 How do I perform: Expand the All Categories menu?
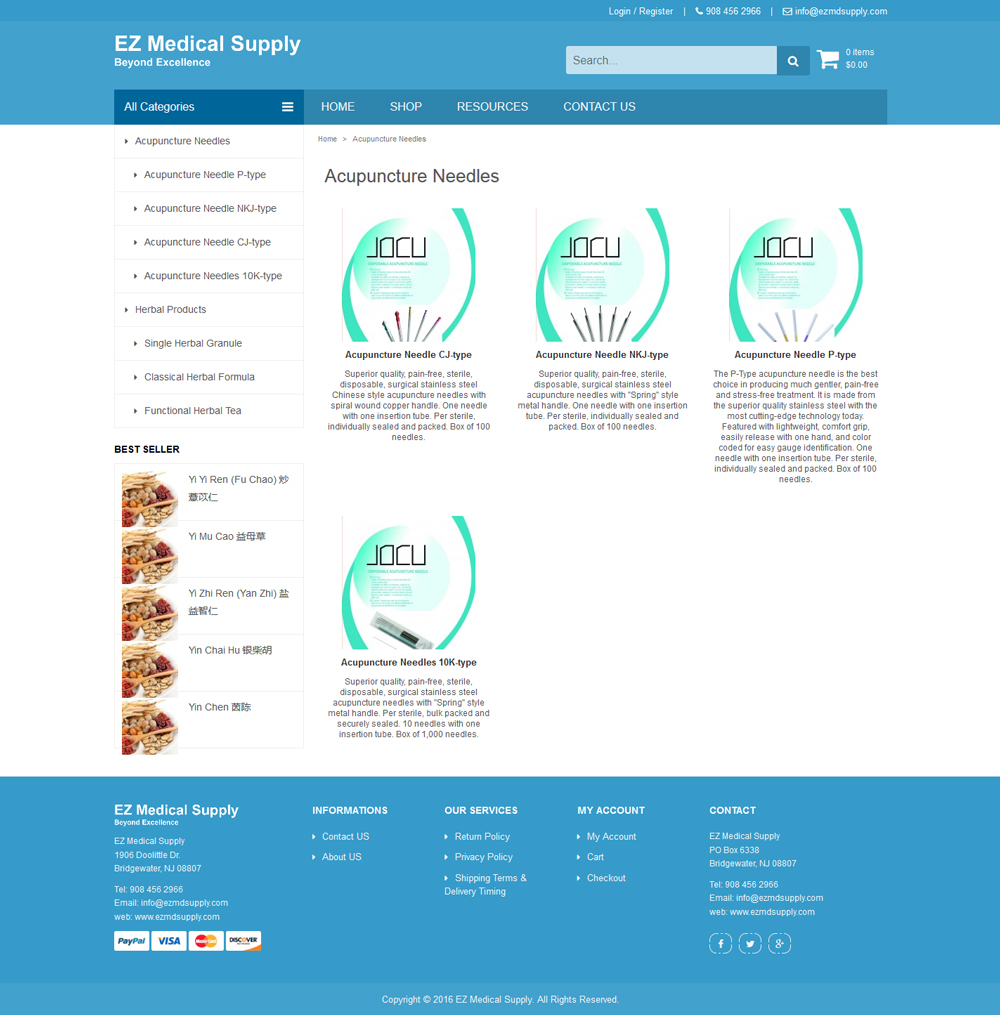(209, 107)
